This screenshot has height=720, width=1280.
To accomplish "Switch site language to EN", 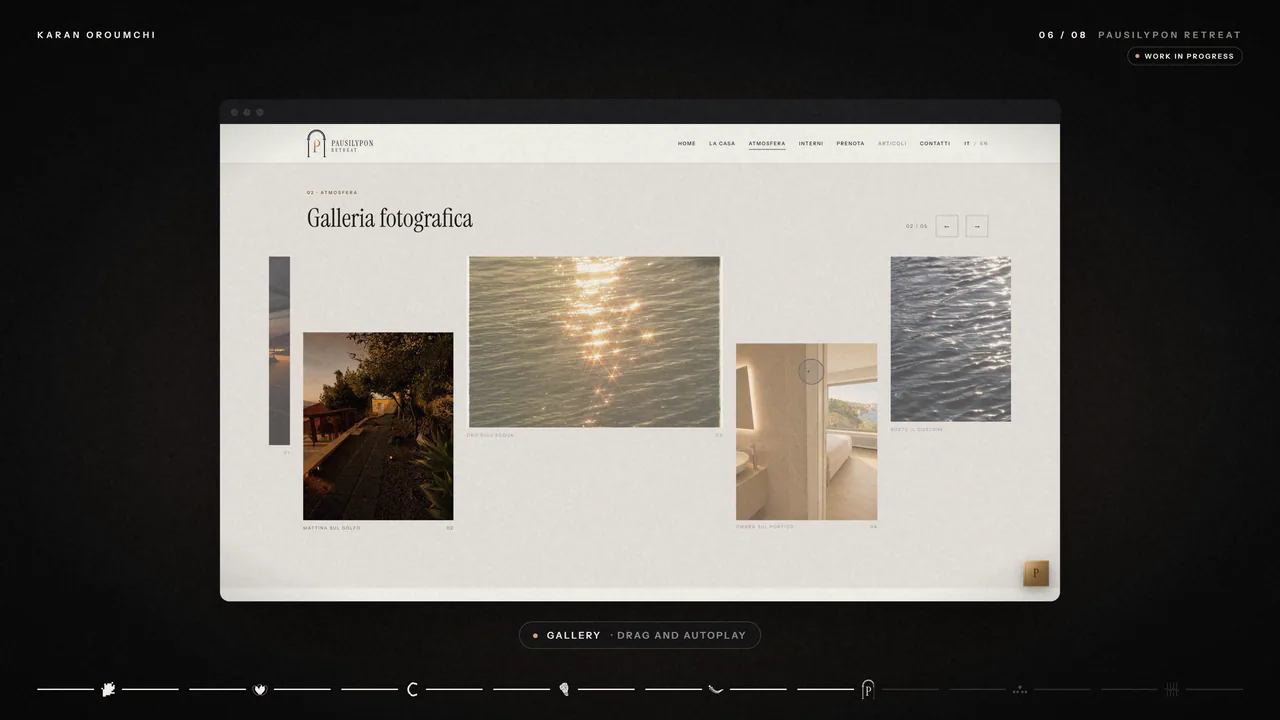I will point(984,144).
